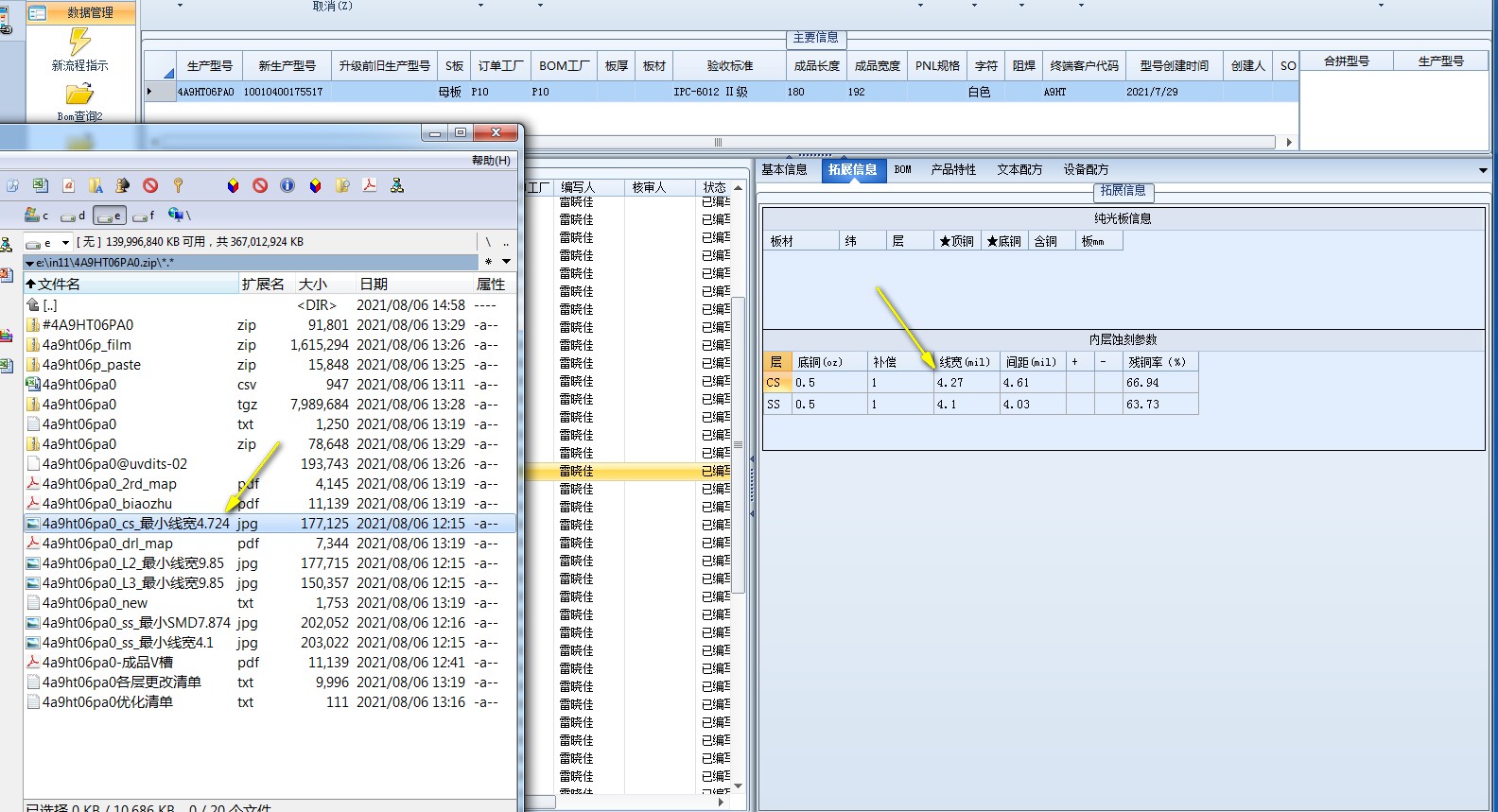This screenshot has width=1498, height=812.
Task: Select file 4a9ht06p_paste zip
Action: (x=270, y=365)
